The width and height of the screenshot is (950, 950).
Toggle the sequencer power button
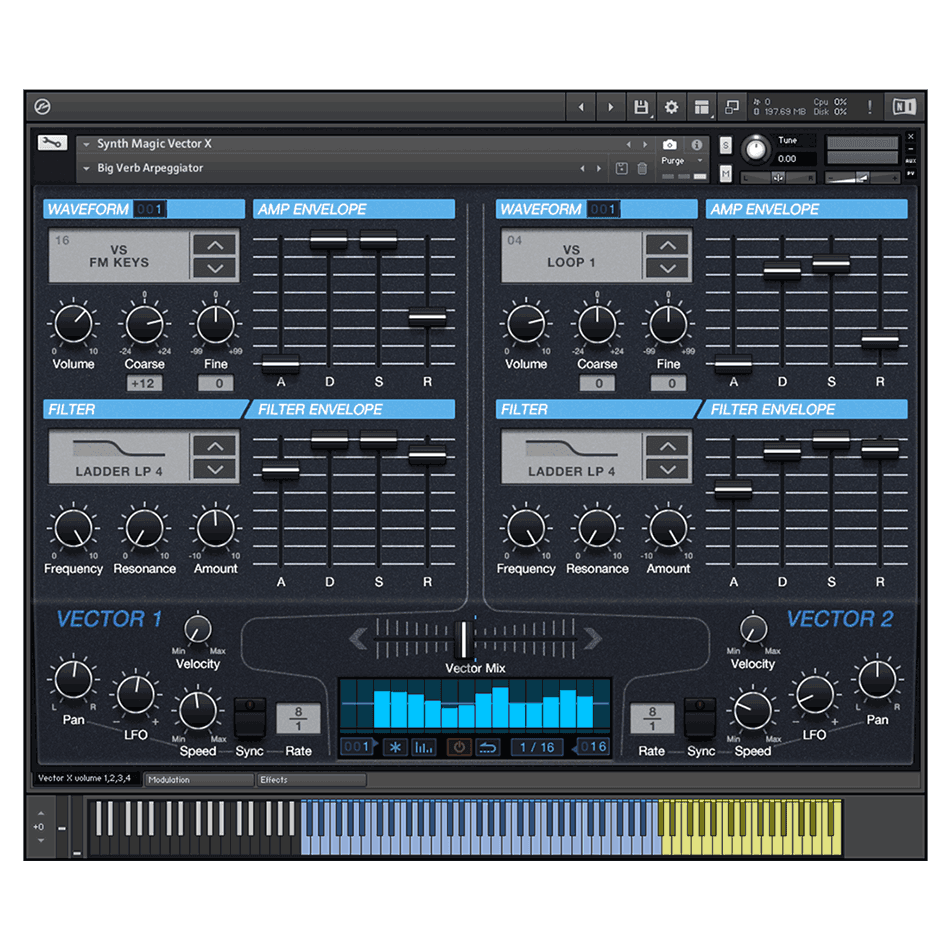(x=459, y=747)
